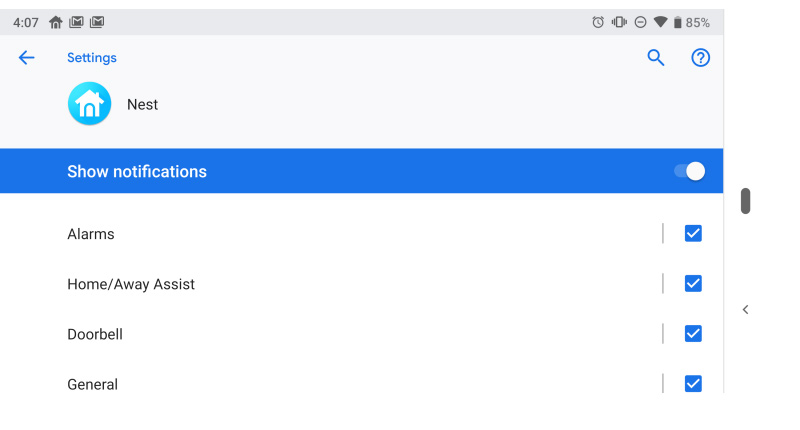
Task: Uncheck the Doorbell checkbox
Action: (x=693, y=334)
